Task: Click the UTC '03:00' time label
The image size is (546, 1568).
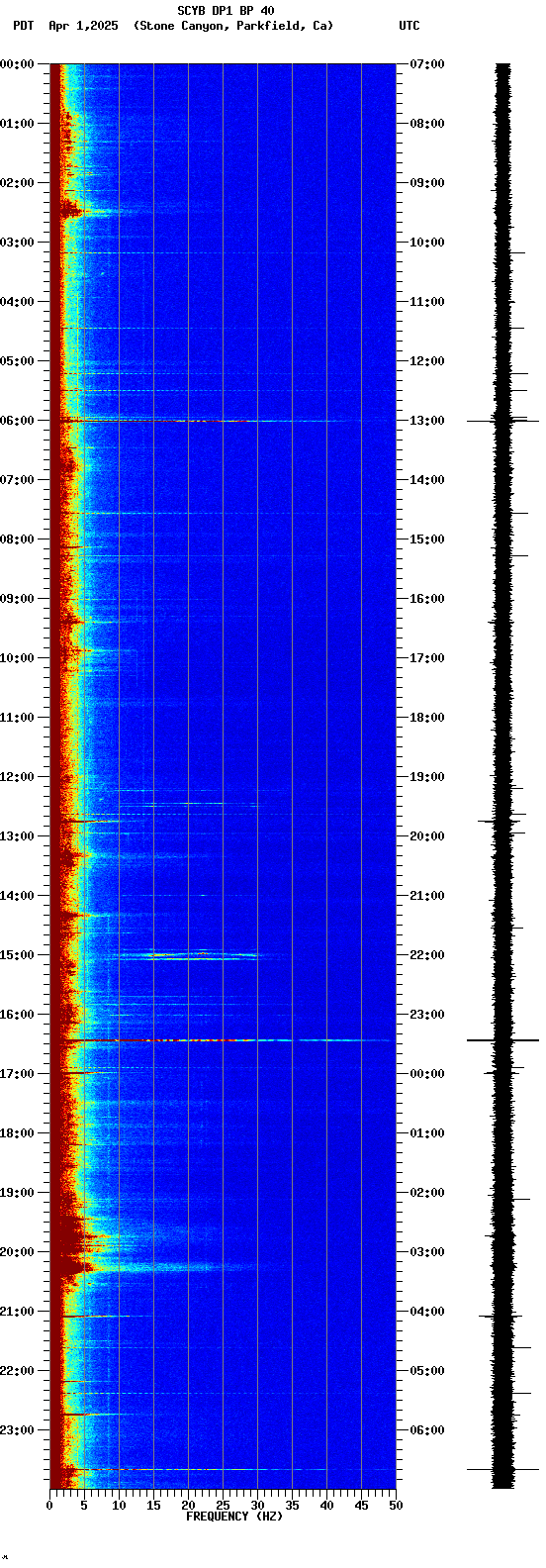Action: (x=427, y=1252)
